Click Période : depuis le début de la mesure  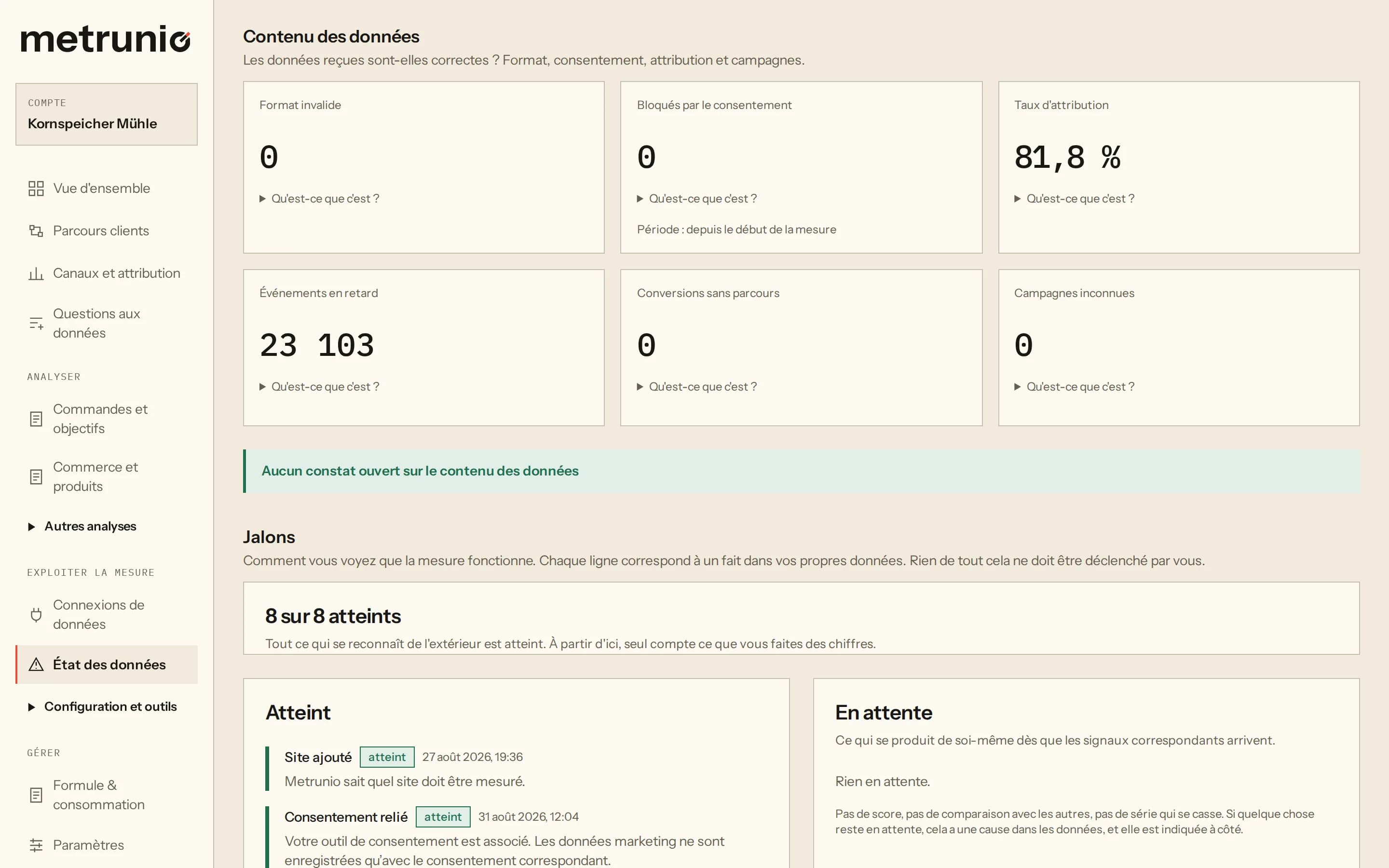point(736,230)
